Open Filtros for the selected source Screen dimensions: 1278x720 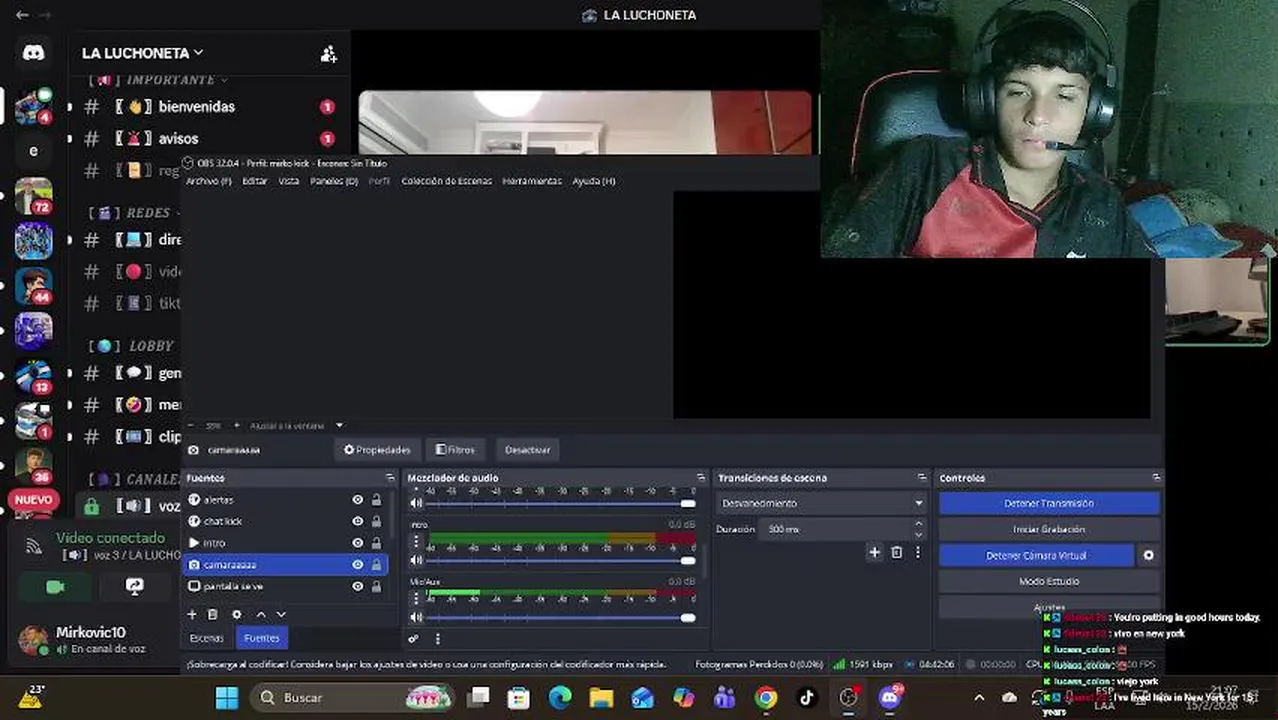pyautogui.click(x=455, y=450)
